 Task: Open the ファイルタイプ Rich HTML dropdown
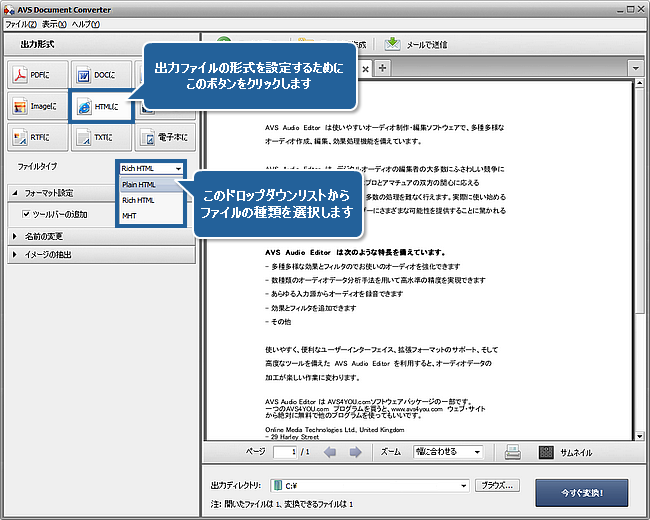pyautogui.click(x=151, y=168)
